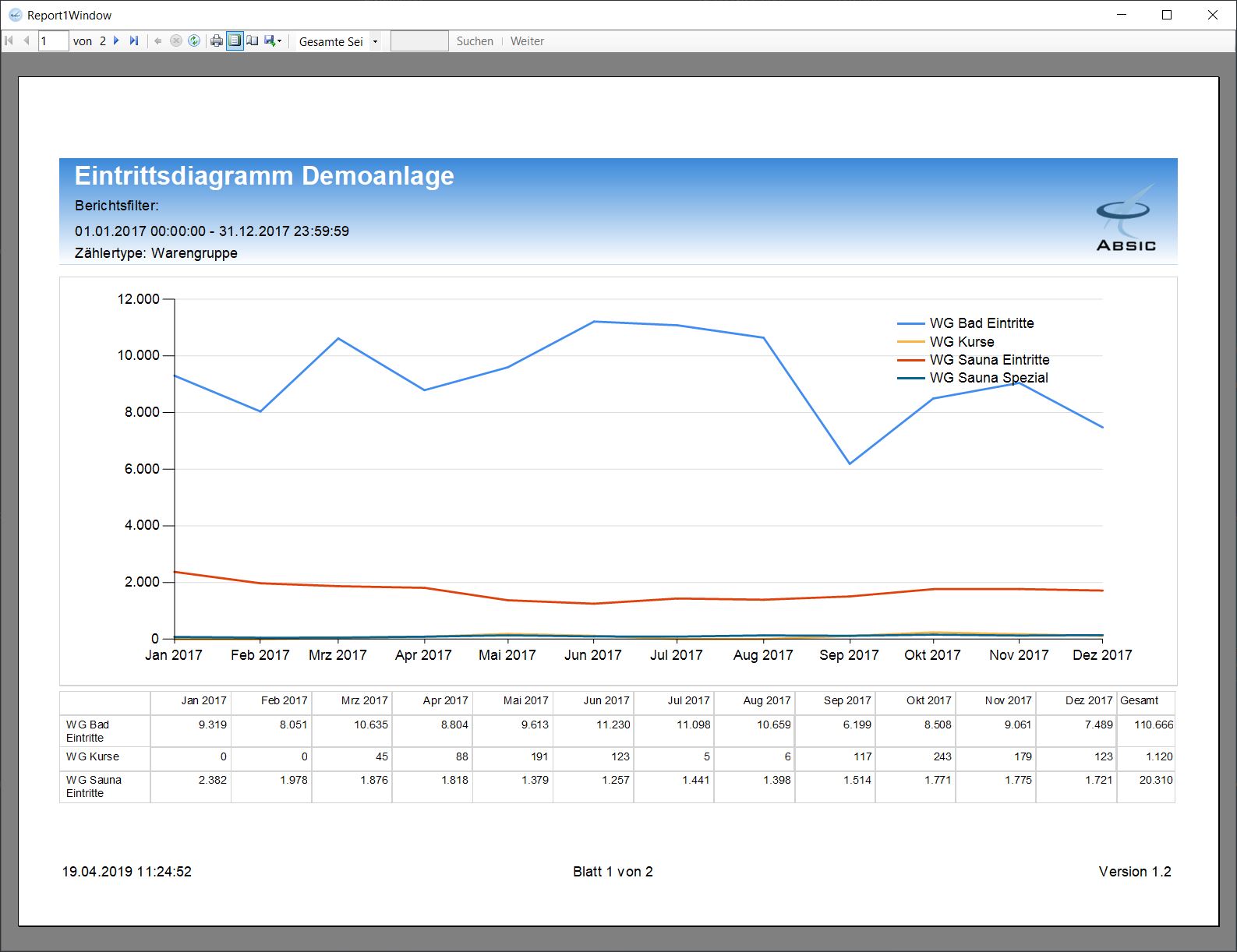Screen dimensions: 1237x952
Task: Click the ABSIC logo in report header
Action: click(x=1126, y=220)
